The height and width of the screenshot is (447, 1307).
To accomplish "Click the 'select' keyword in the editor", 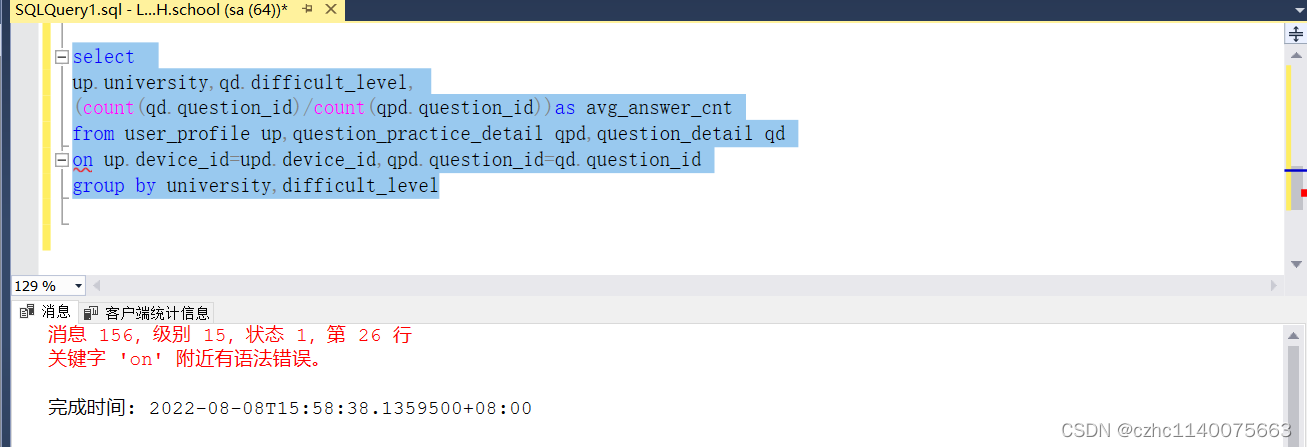I will click(x=103, y=57).
